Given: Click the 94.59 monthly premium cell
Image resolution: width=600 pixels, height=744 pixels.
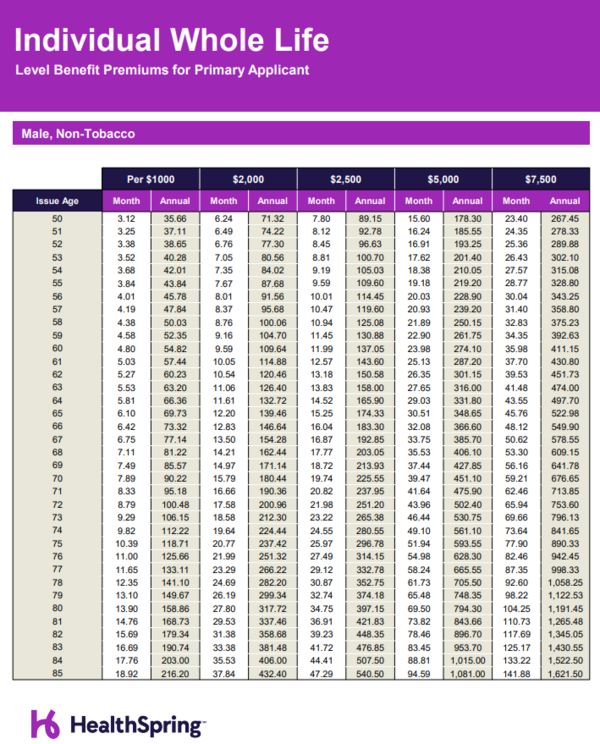Looking at the screenshot, I should [x=419, y=674].
